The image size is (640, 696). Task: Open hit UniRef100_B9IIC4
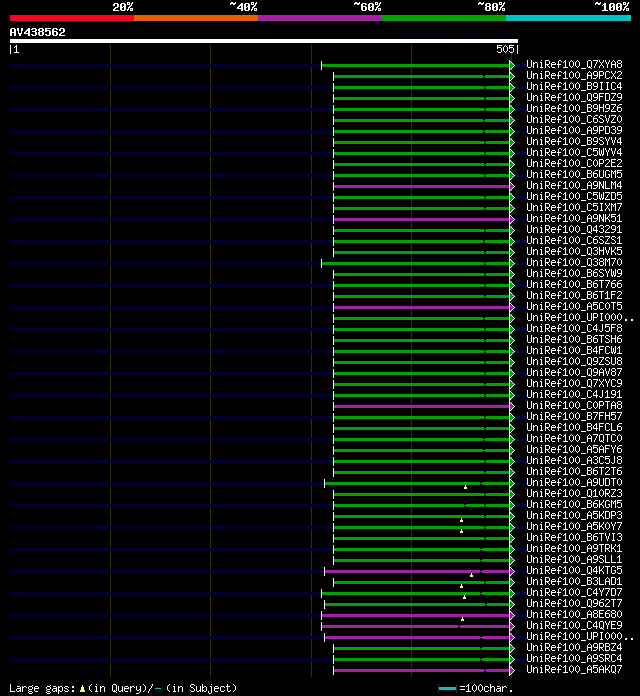[574, 86]
